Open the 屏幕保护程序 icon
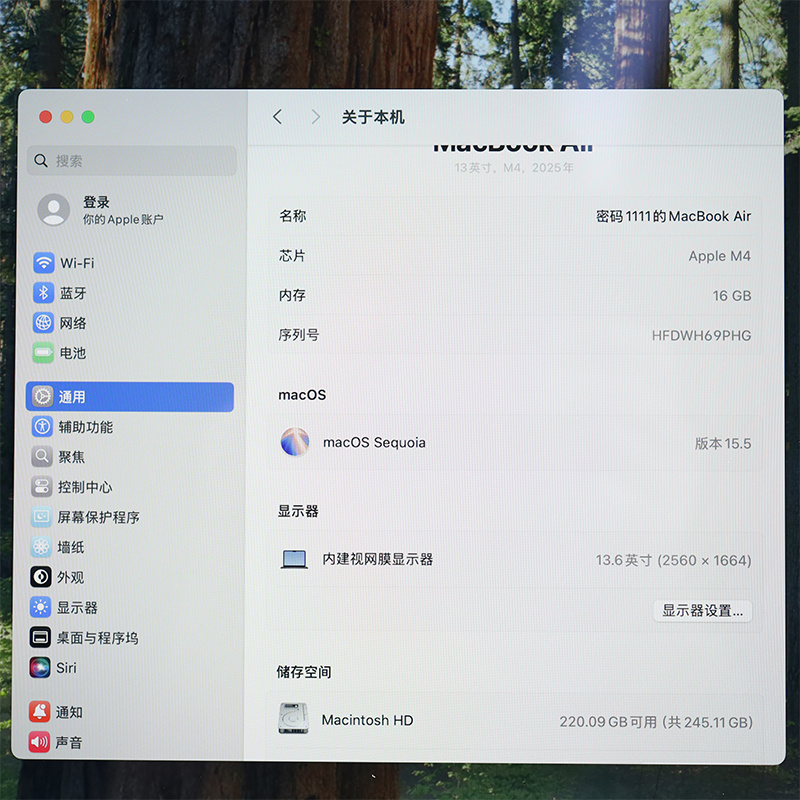This screenshot has width=800, height=800. tap(41, 517)
